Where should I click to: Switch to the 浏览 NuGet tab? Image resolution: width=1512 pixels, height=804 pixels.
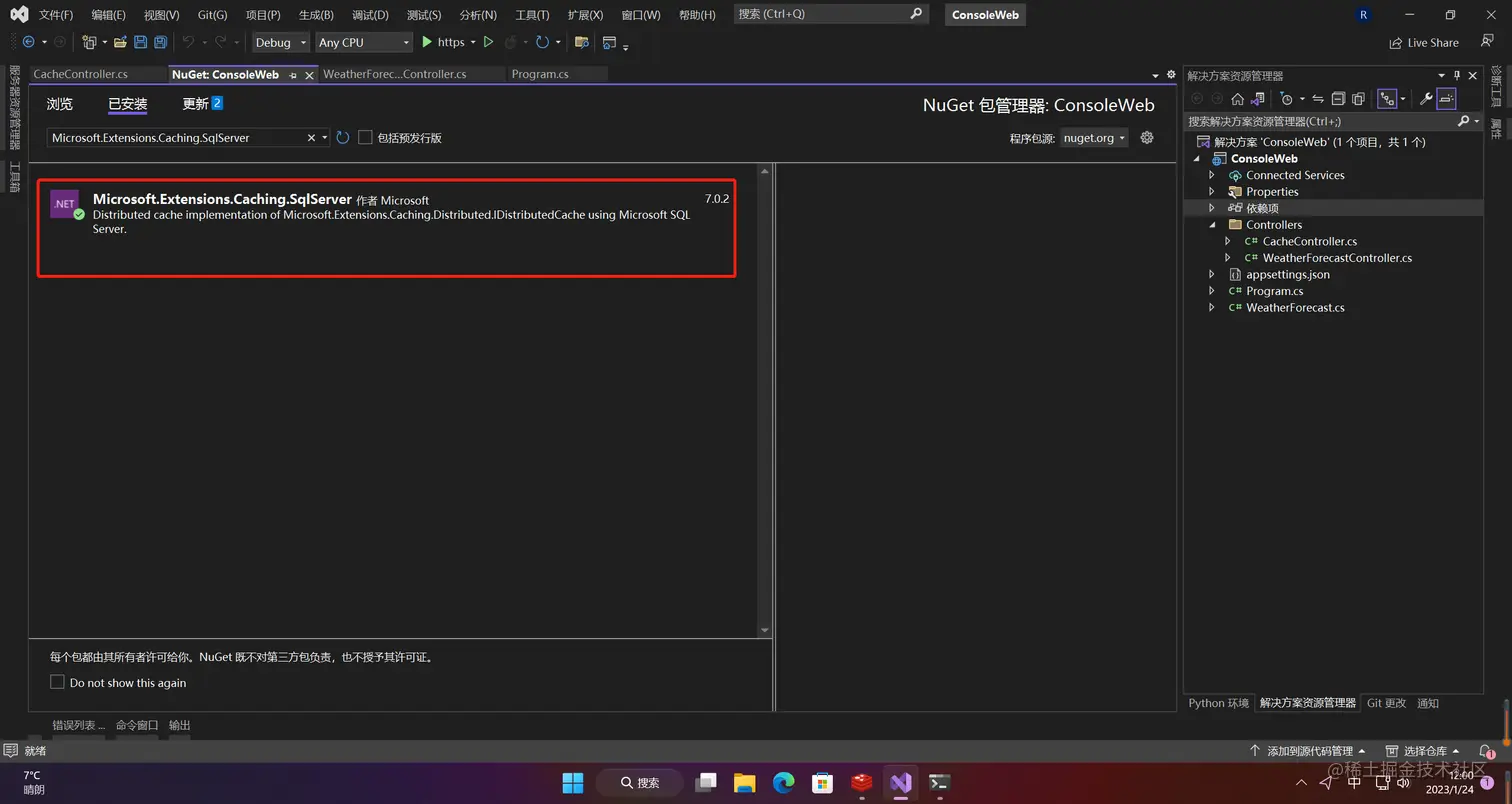(60, 104)
